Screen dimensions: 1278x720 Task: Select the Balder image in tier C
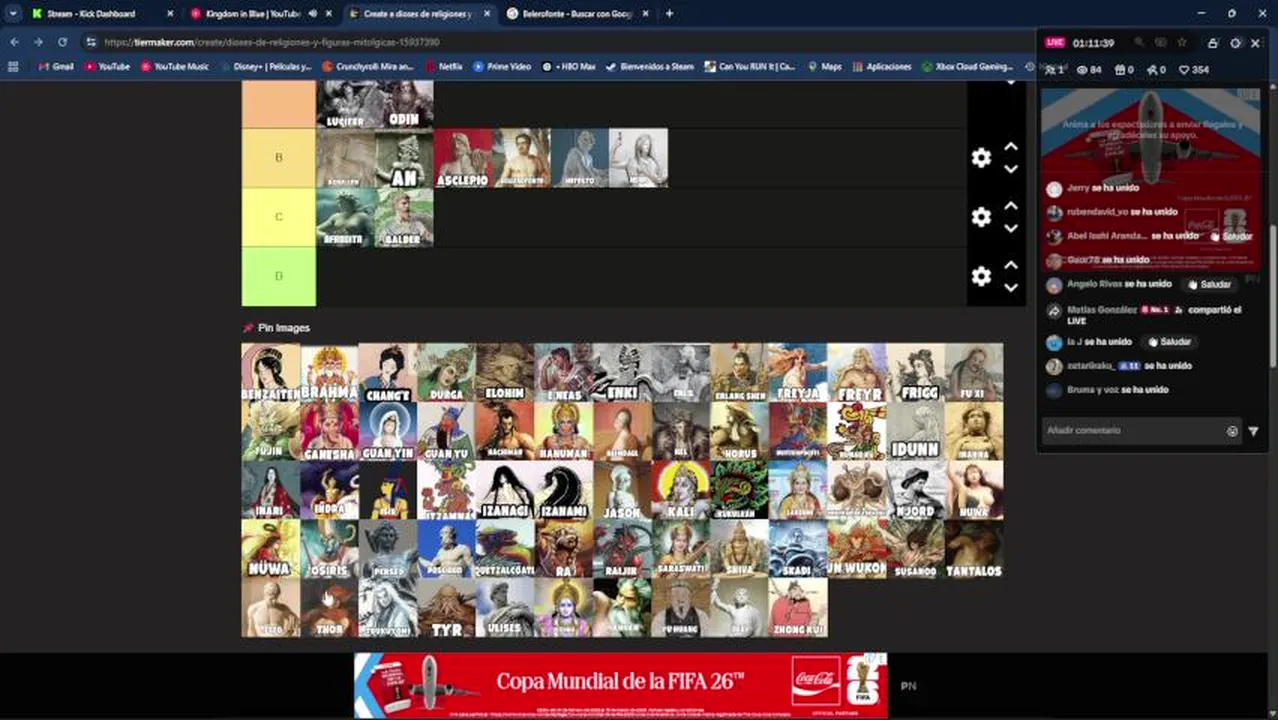[x=404, y=217]
